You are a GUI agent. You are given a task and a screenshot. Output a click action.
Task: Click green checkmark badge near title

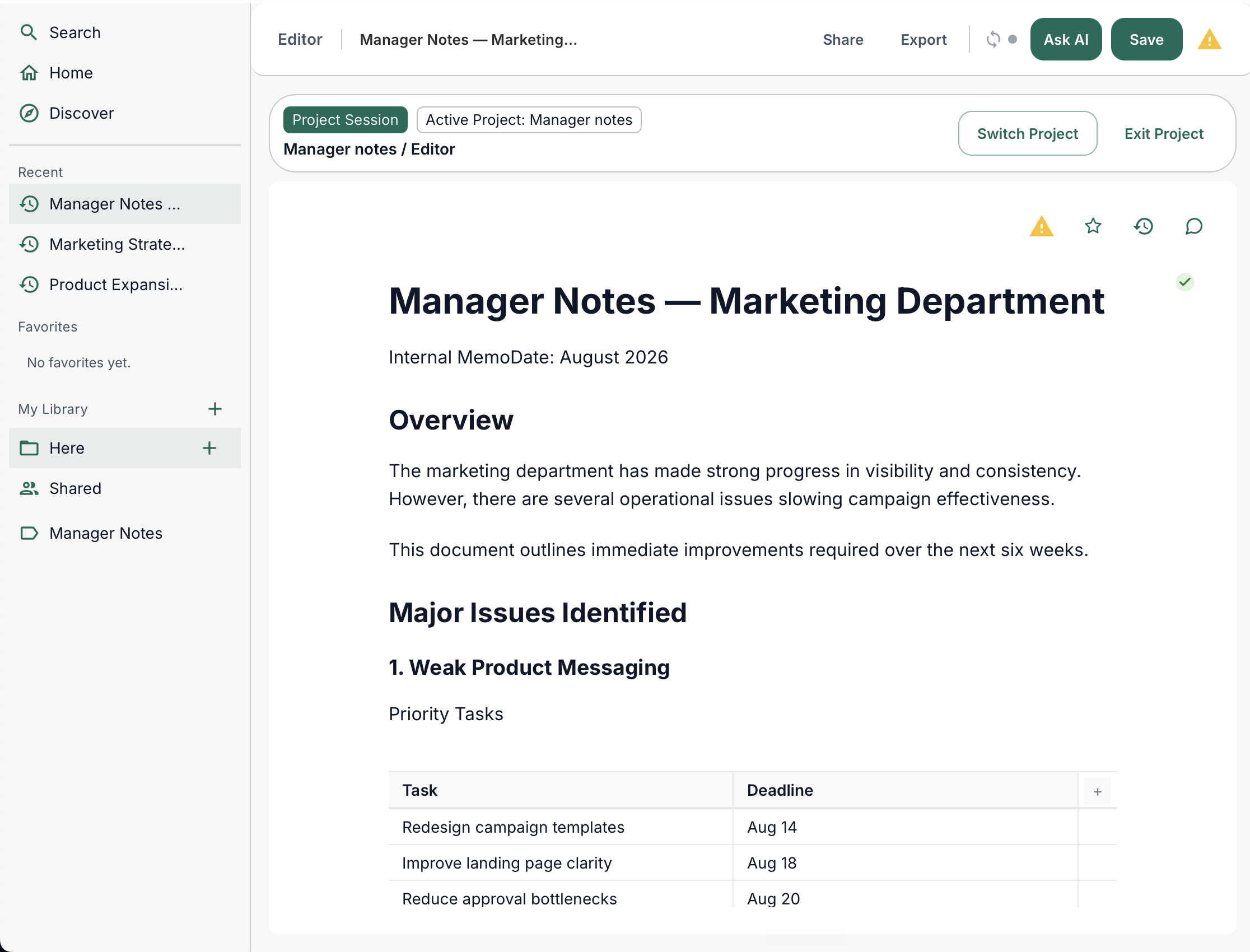(x=1184, y=282)
